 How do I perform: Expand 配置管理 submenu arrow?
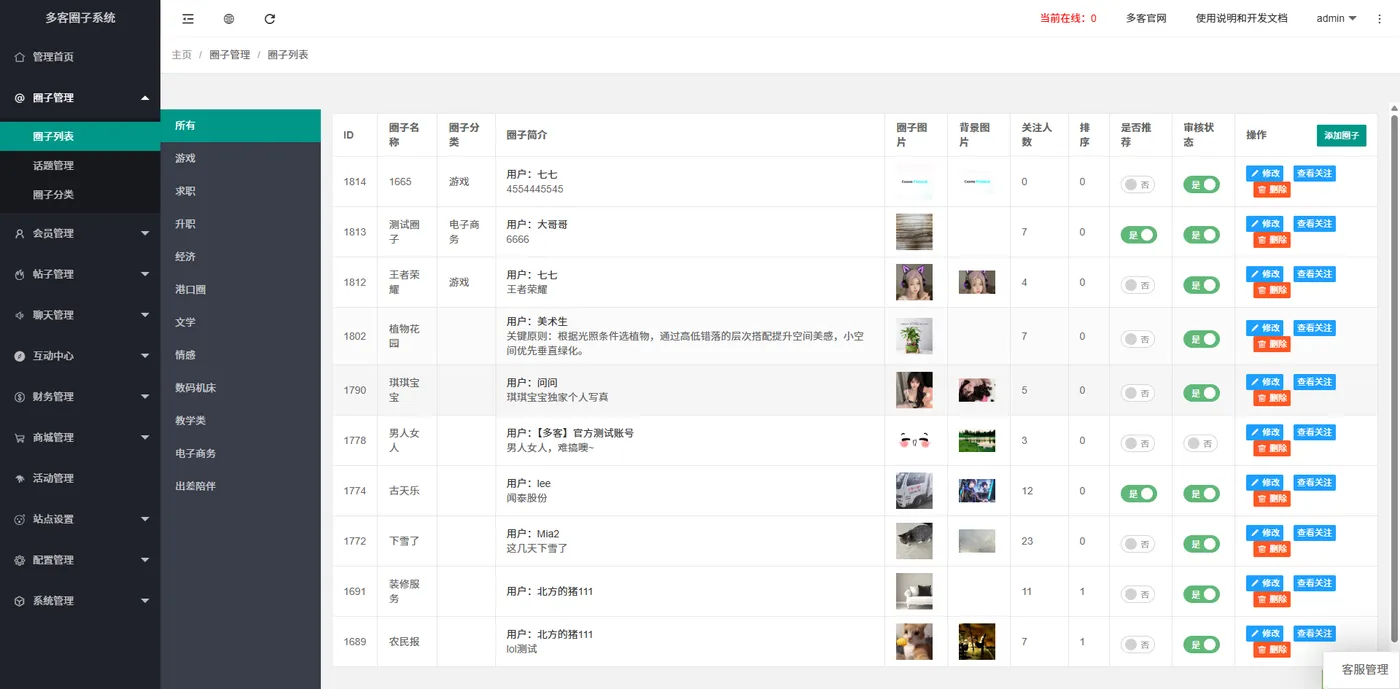click(145, 561)
